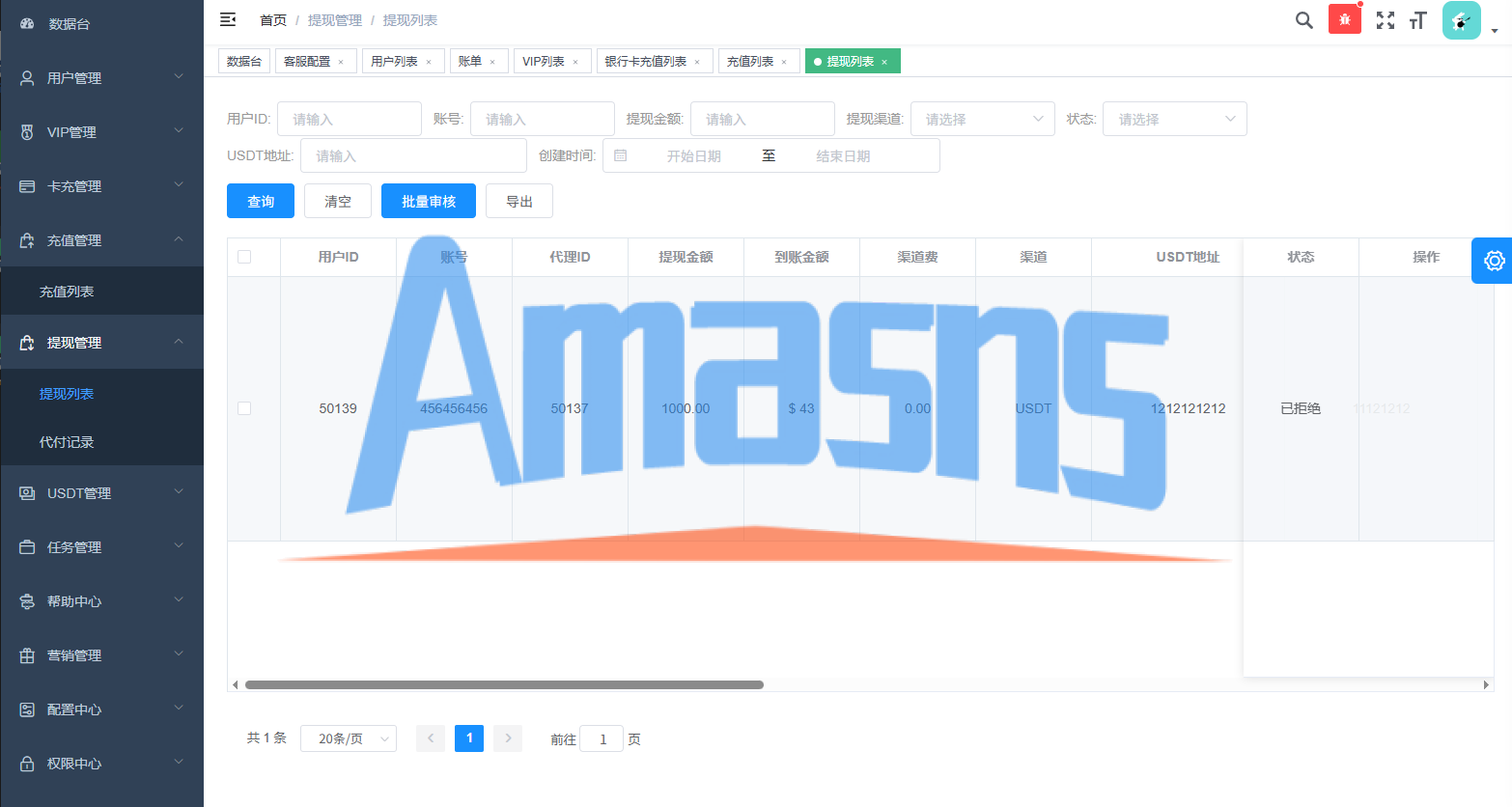This screenshot has height=807, width=1512.
Task: Click the right arrow of table scrollbar
Action: coord(1487,684)
